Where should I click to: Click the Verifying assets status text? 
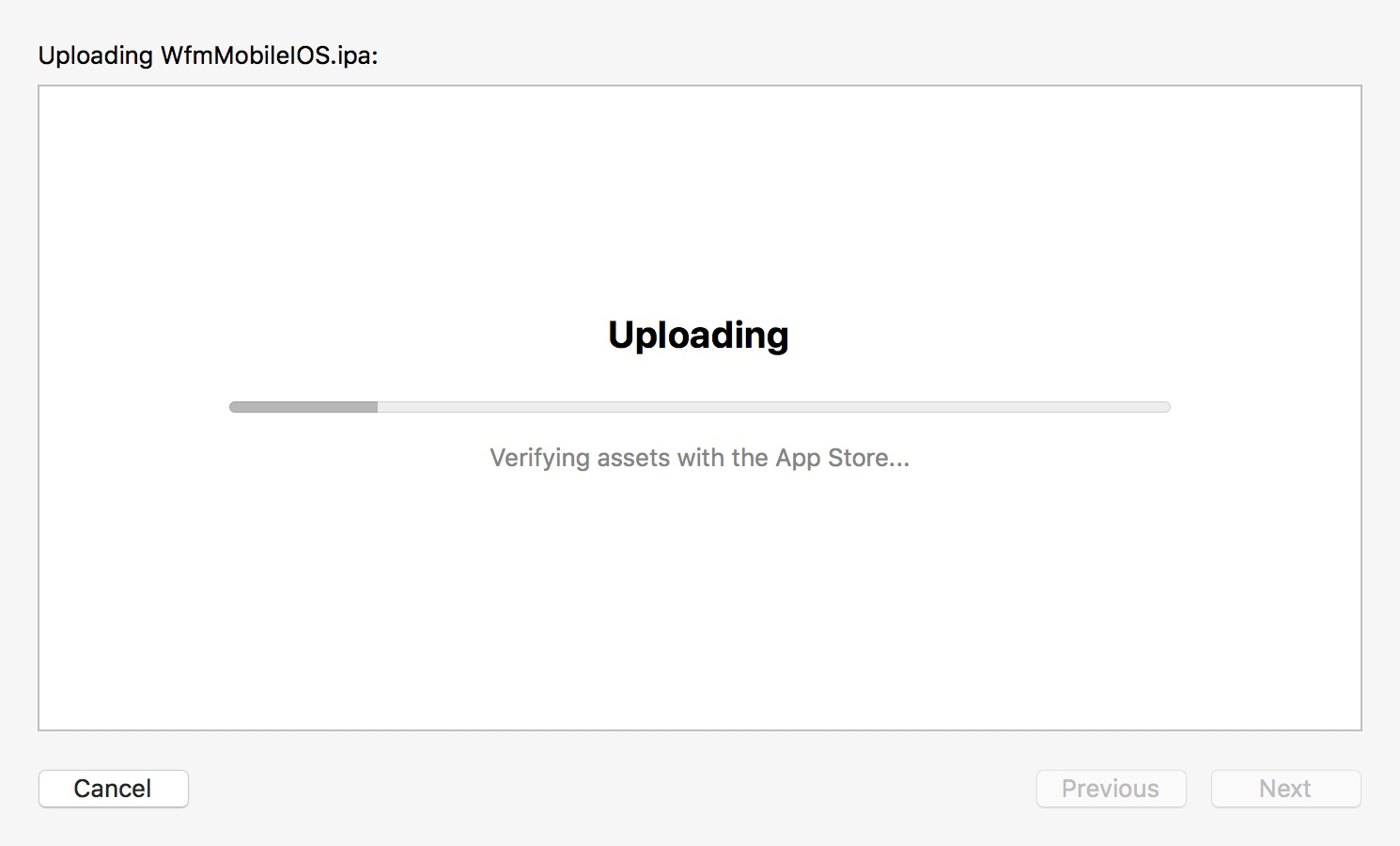click(x=699, y=458)
